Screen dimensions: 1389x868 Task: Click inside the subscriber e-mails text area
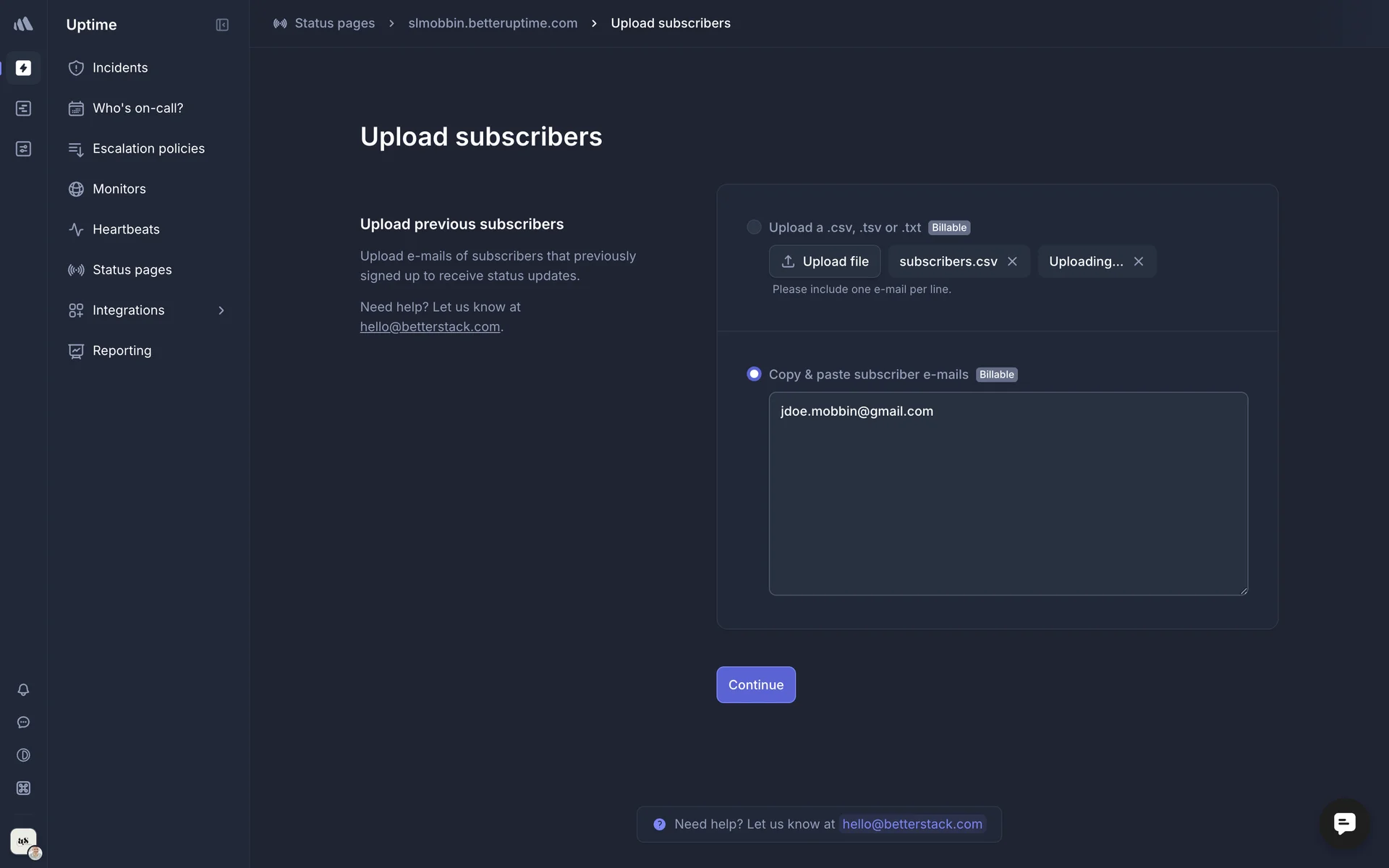(x=1008, y=499)
